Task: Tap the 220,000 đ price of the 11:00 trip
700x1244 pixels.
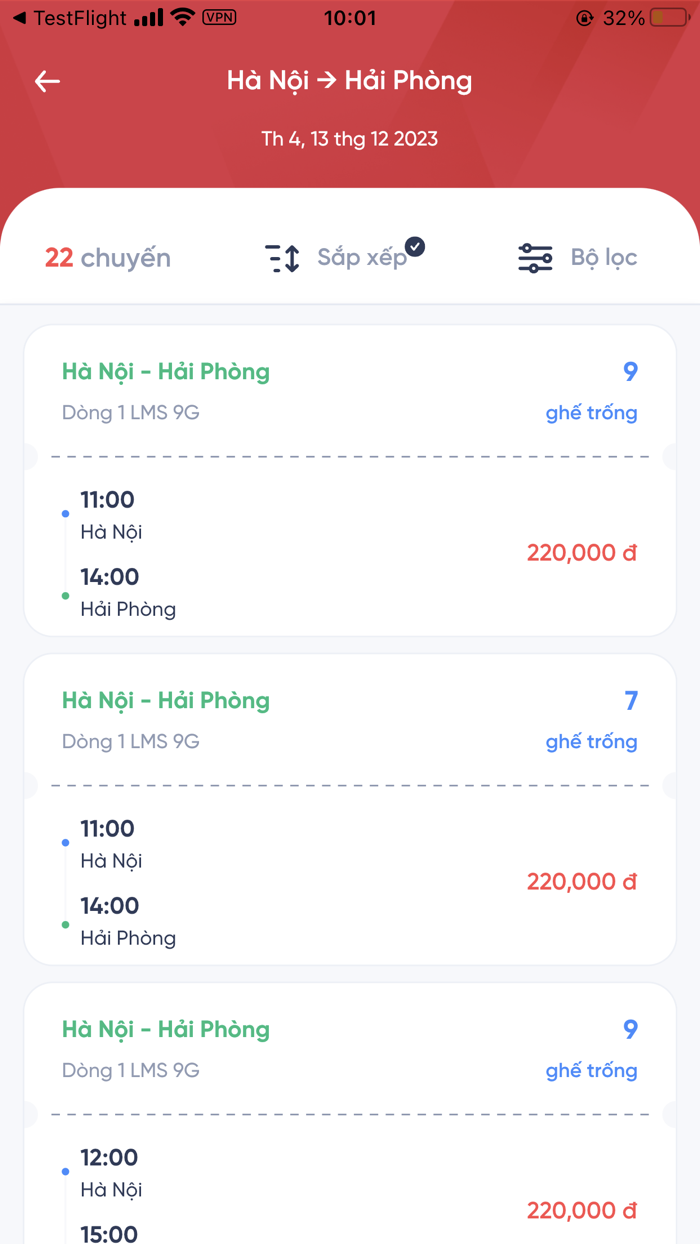Action: [x=582, y=552]
